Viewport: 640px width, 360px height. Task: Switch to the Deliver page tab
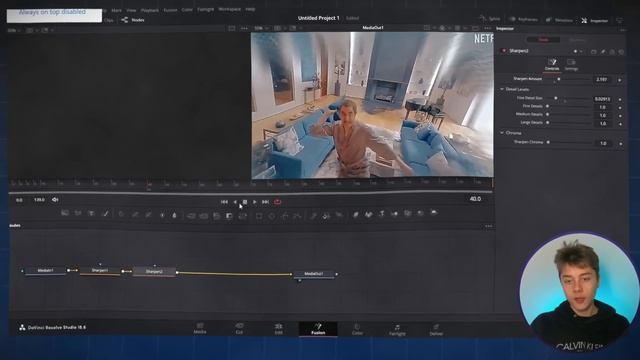[436, 330]
